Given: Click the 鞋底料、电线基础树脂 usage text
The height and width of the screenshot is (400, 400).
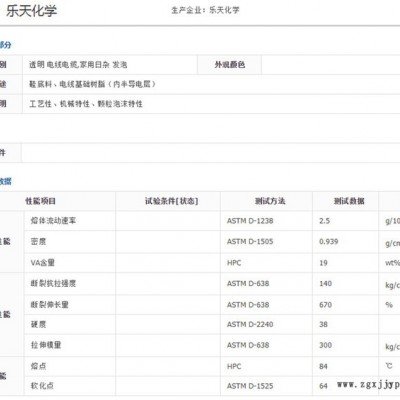Looking at the screenshot, I should coord(92,84).
